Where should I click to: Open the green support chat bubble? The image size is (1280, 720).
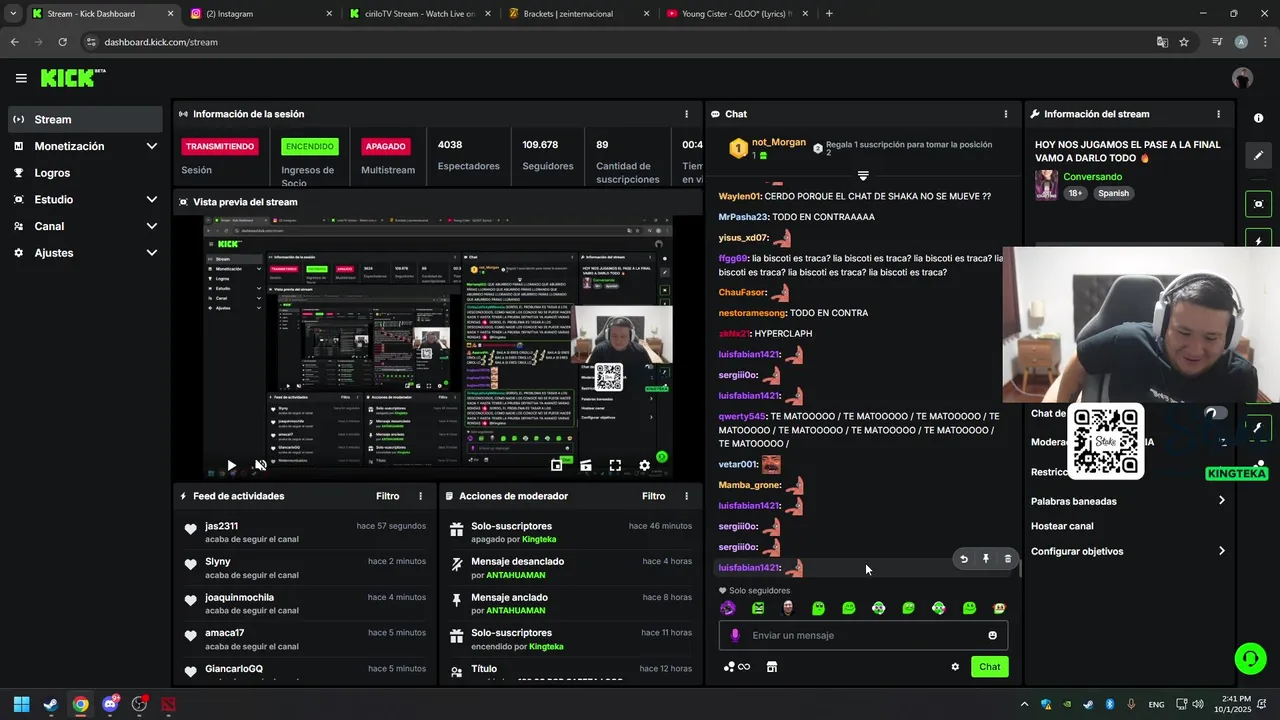pyautogui.click(x=1250, y=658)
